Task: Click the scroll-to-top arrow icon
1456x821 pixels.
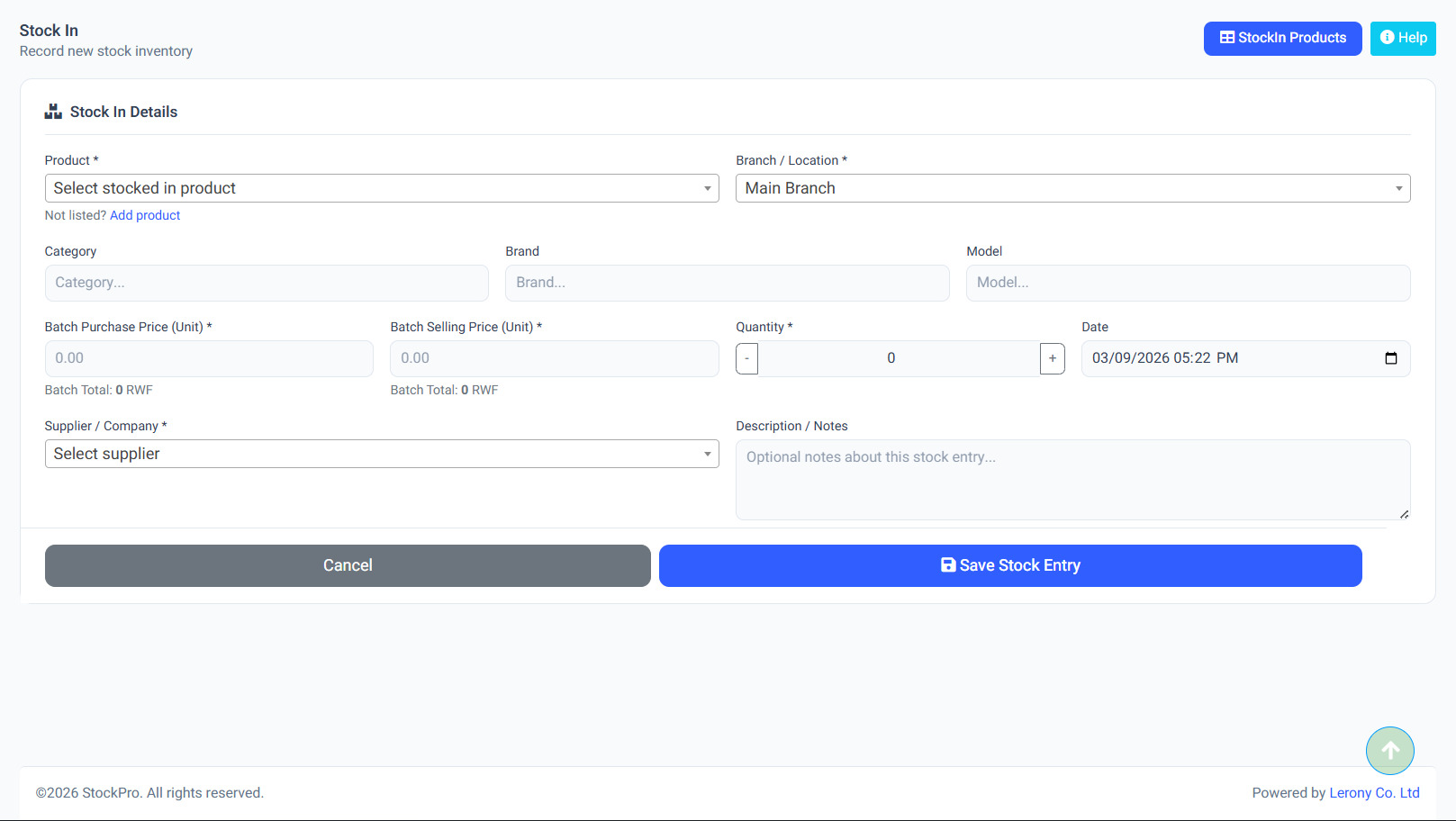Action: coord(1389,751)
